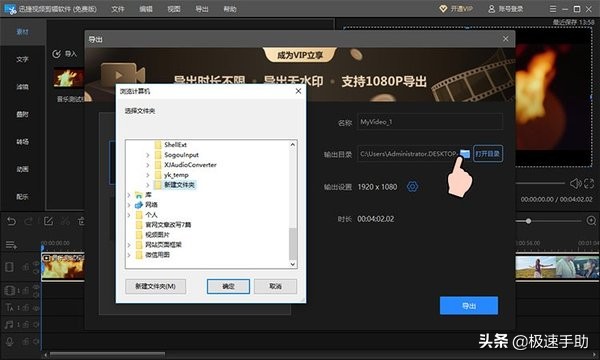Click the 名称 MyVideo_1 input field
Screen dimensions: 600x360
(x=429, y=122)
